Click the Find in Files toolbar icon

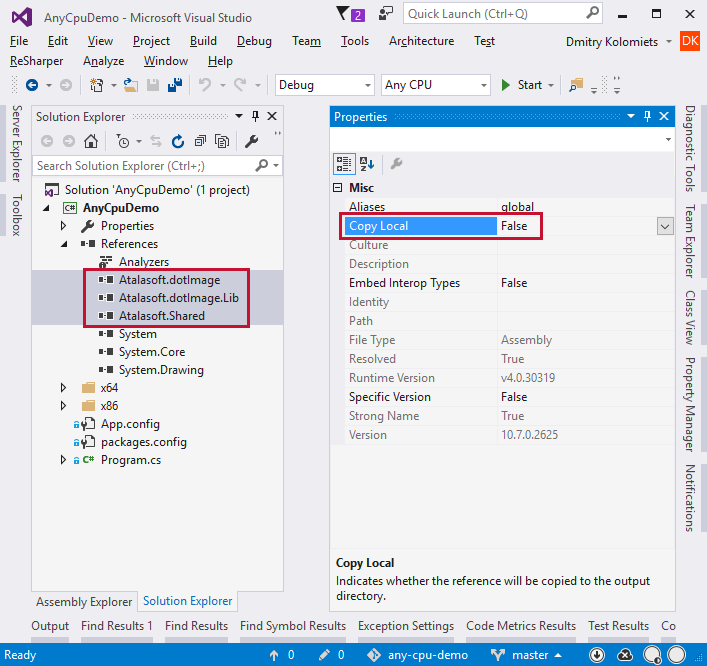point(576,85)
